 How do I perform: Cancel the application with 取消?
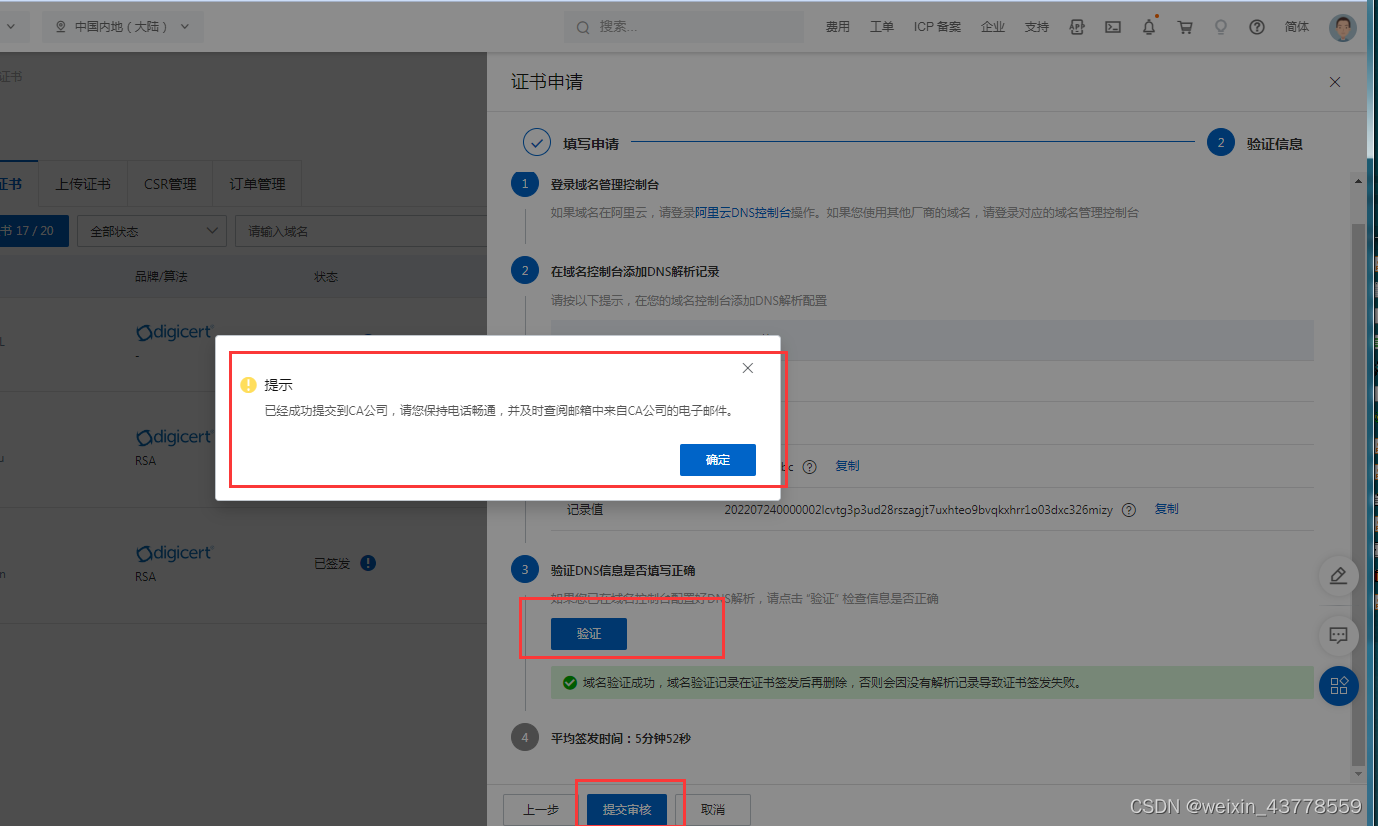[x=713, y=810]
